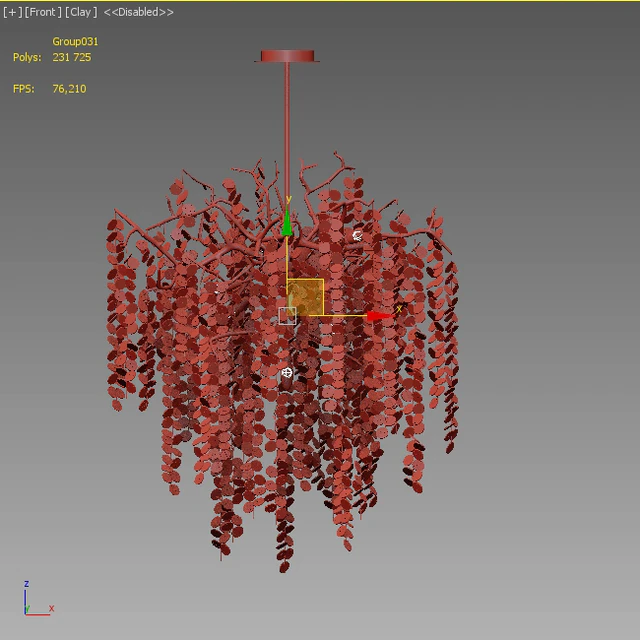Open the [Front] view label menu
This screenshot has width=640, height=640.
[43, 12]
